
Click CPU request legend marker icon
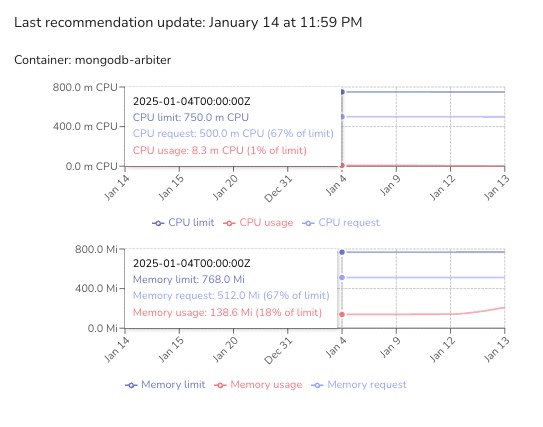point(308,223)
